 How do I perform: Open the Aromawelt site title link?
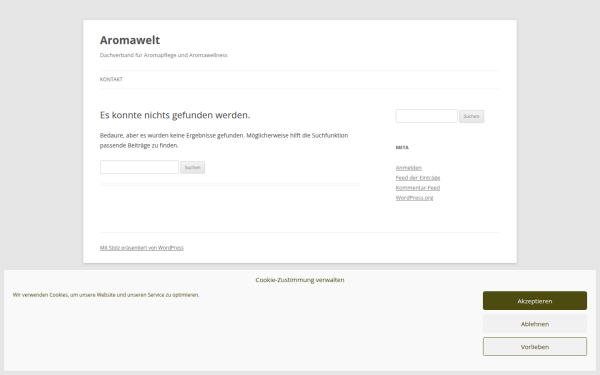[130, 40]
